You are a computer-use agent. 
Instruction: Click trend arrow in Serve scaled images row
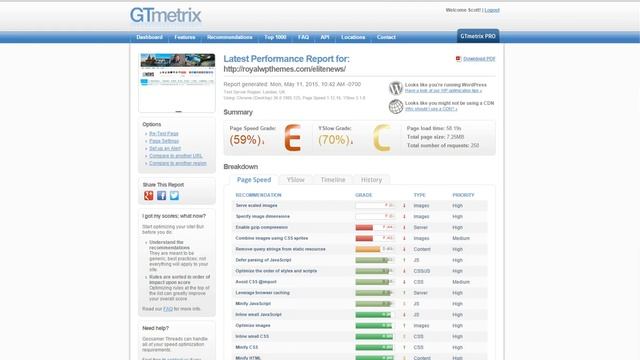click(404, 206)
